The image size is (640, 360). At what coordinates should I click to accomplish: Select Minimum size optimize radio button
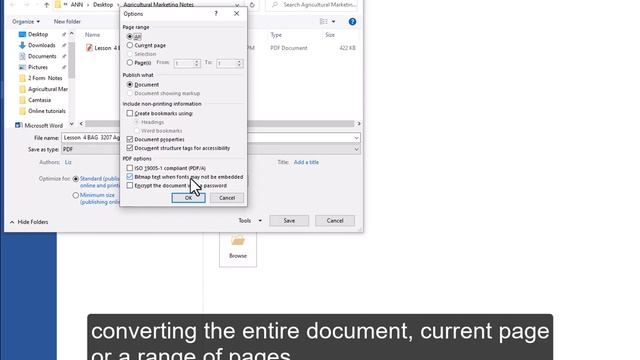pyautogui.click(x=76, y=196)
